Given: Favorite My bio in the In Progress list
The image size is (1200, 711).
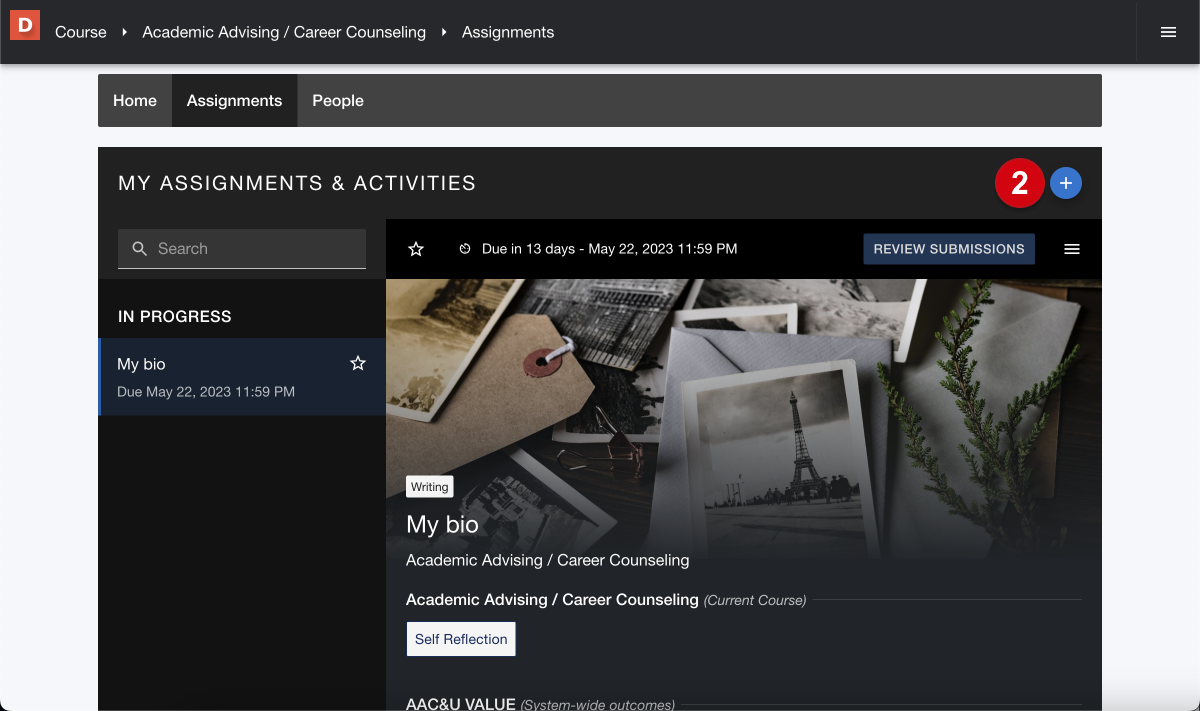Looking at the screenshot, I should (357, 363).
